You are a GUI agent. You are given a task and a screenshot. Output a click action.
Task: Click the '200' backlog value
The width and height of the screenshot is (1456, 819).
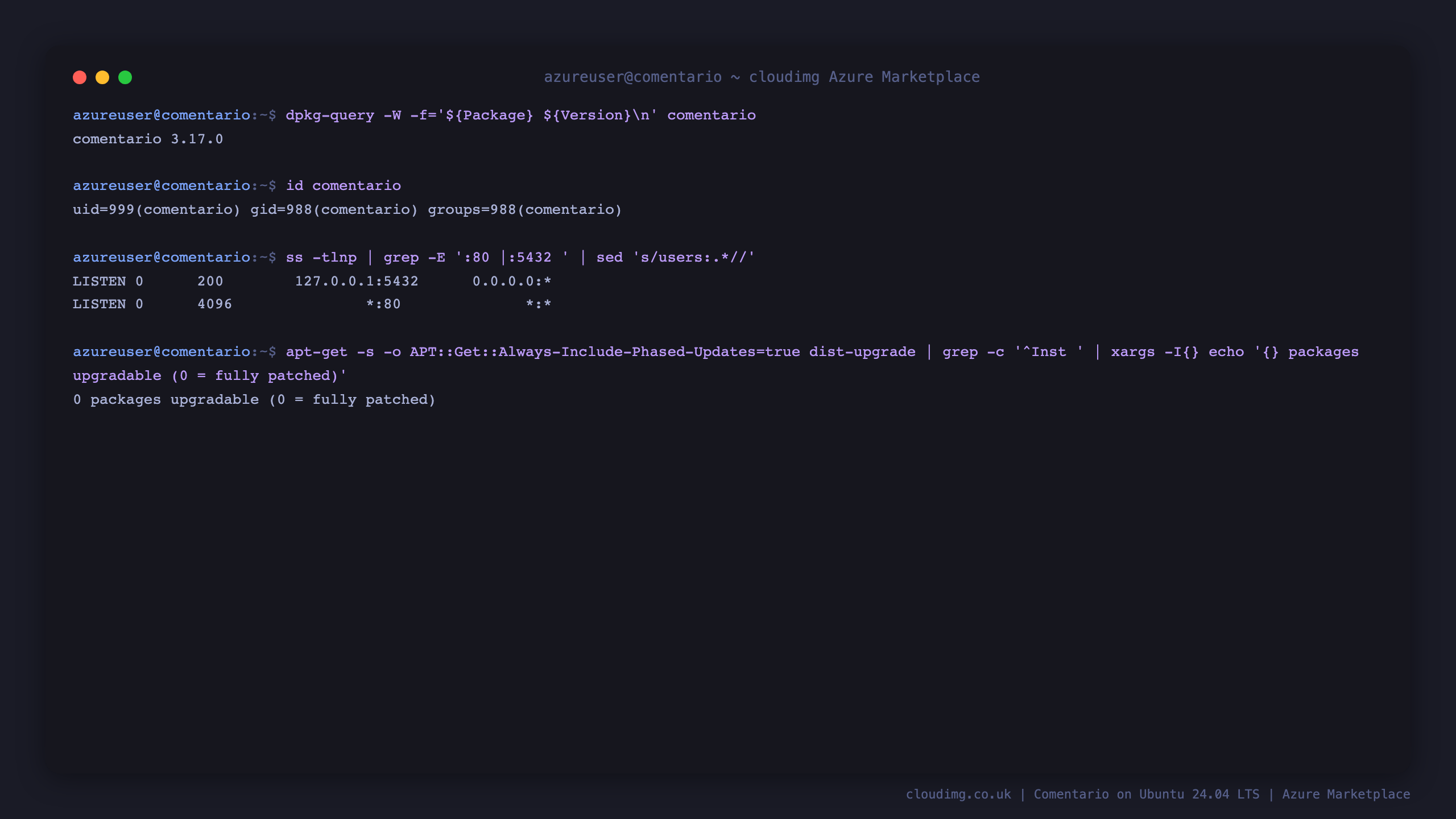pyautogui.click(x=210, y=282)
